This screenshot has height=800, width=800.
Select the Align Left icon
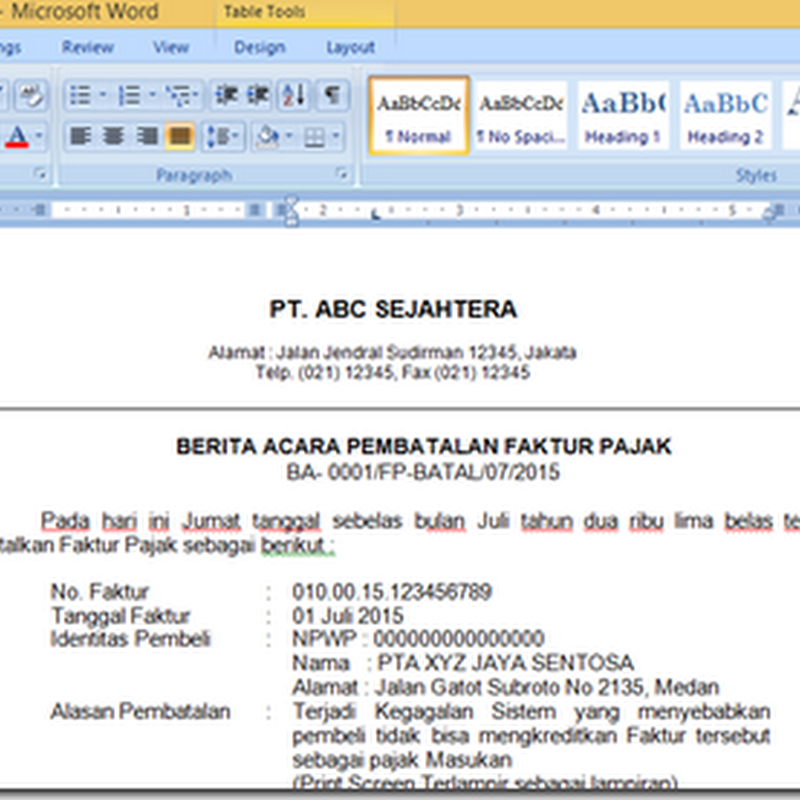coord(81,134)
